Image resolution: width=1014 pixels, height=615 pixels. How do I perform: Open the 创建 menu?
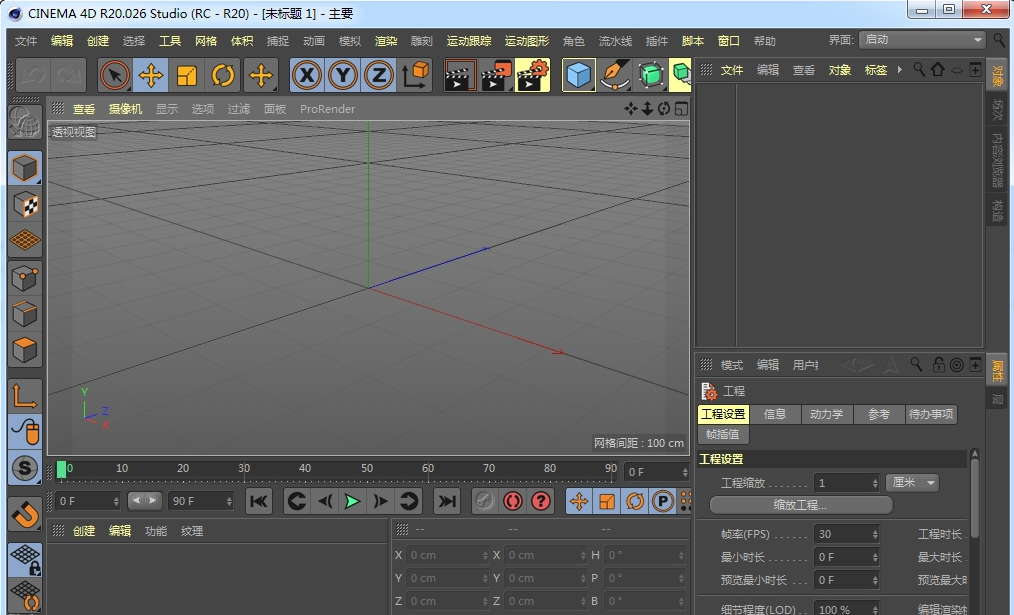click(98, 41)
